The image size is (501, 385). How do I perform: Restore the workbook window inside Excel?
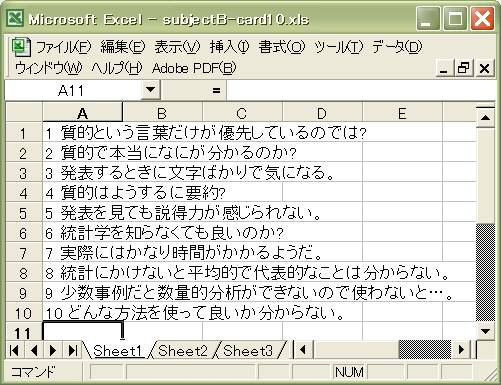463,68
